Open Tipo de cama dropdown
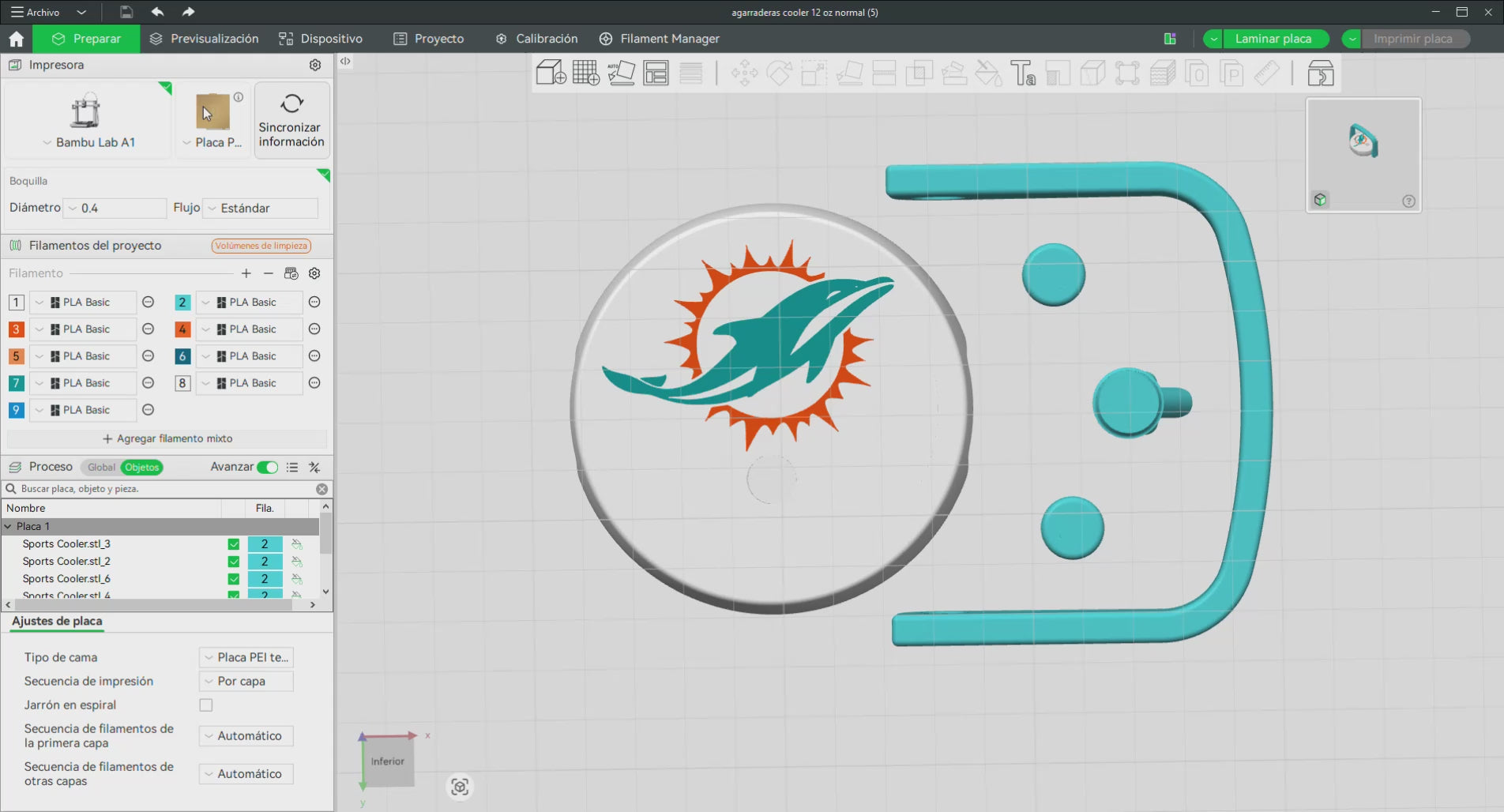Viewport: 1504px width, 812px height. pyautogui.click(x=246, y=657)
